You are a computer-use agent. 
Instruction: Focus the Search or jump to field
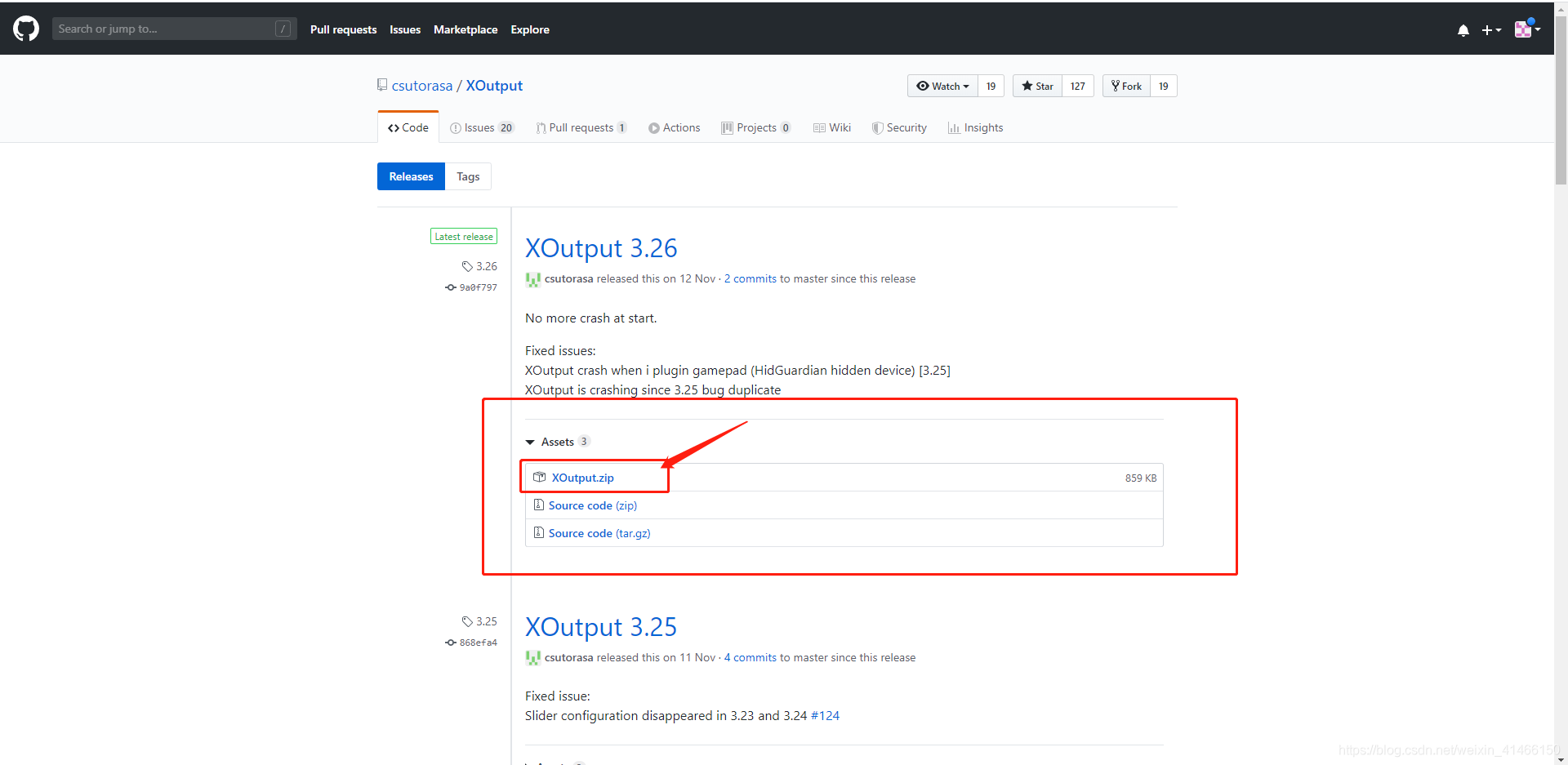174,29
